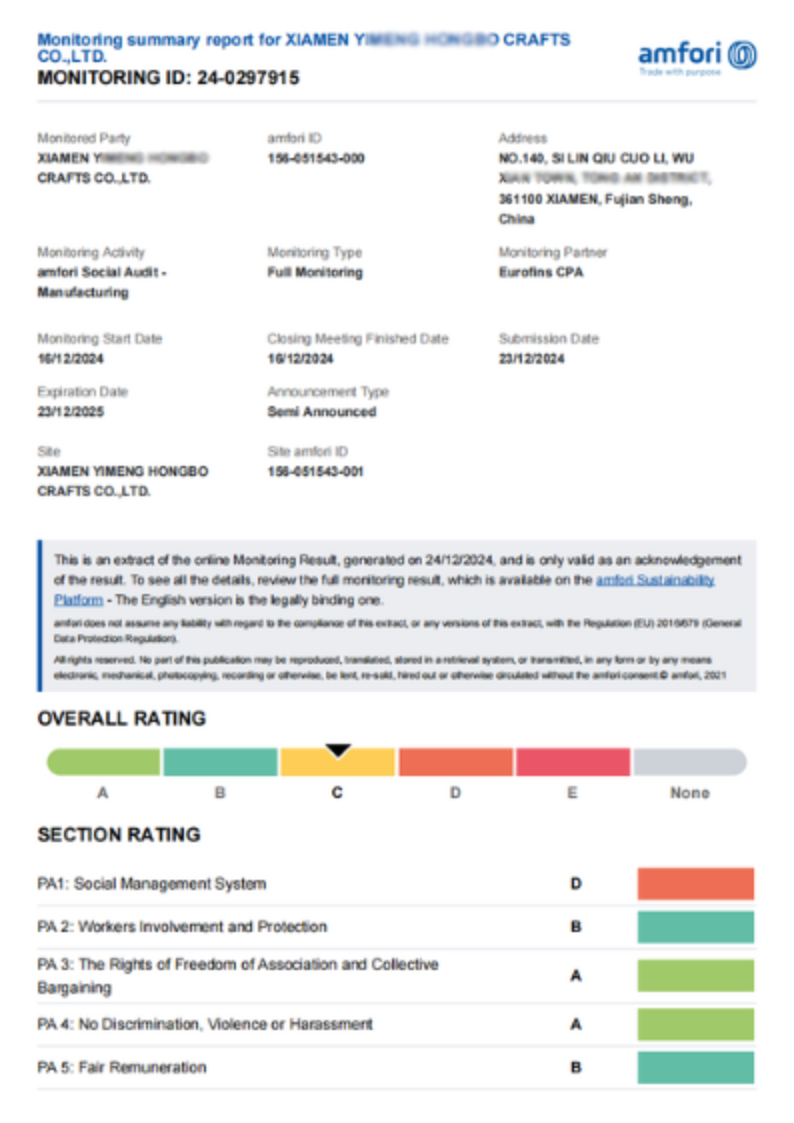Select the yellow C overall rating segment
This screenshot has width=794, height=1123.
point(338,762)
